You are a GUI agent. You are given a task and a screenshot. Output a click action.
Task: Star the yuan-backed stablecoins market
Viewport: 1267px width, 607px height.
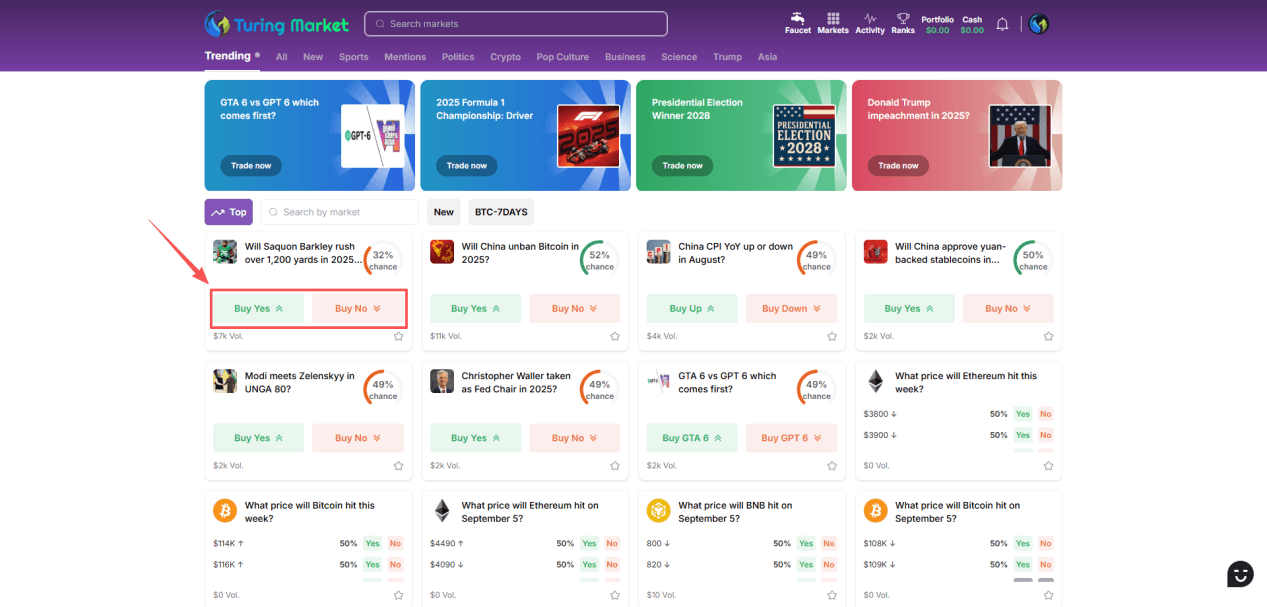click(1048, 336)
